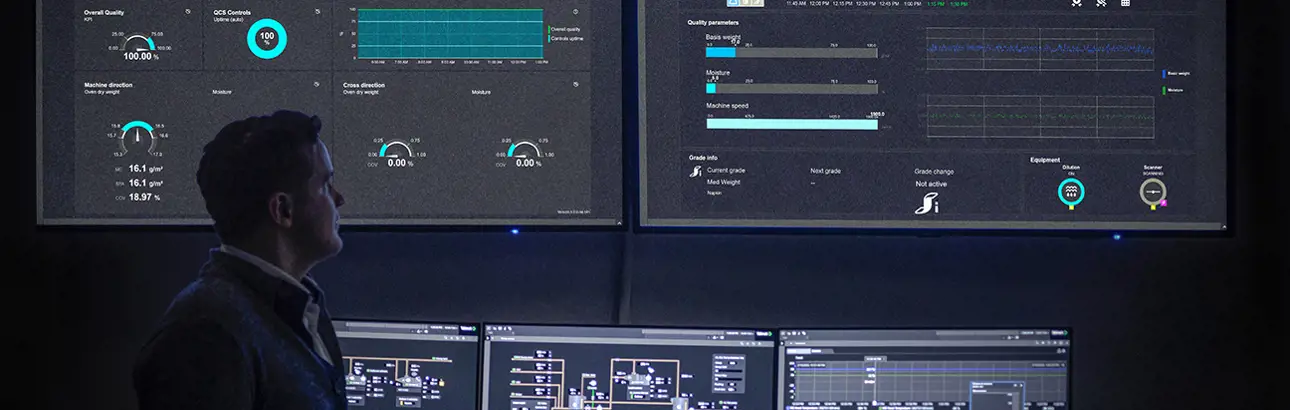The height and width of the screenshot is (410, 1290).
Task: Select the Machine speed progress bar
Action: pos(791,123)
